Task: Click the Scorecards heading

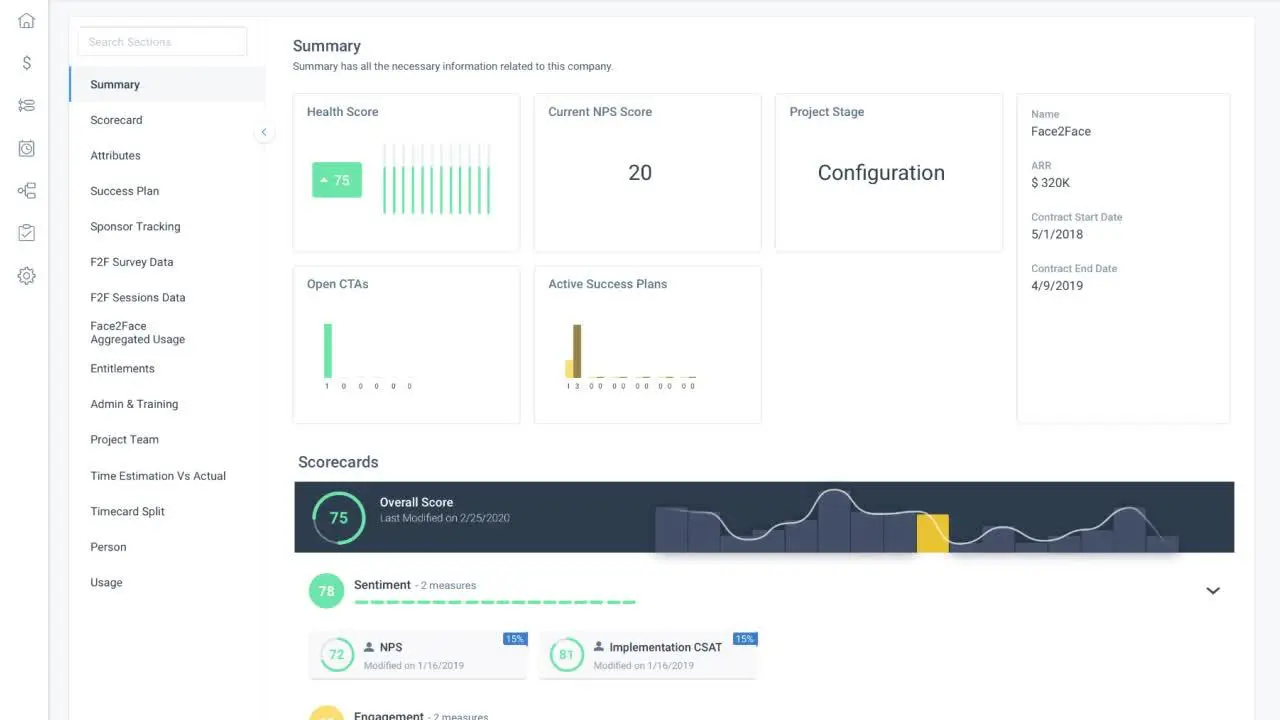Action: point(338,462)
